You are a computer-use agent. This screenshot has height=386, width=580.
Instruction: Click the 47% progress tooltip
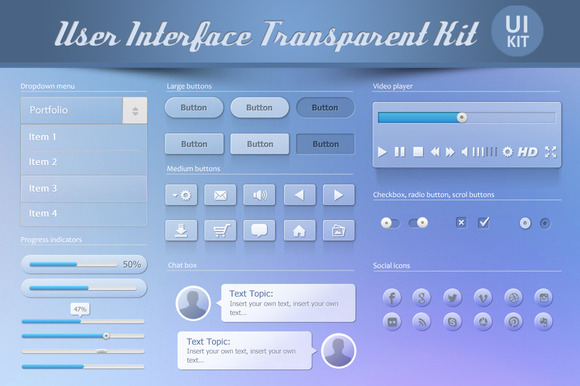[x=80, y=309]
